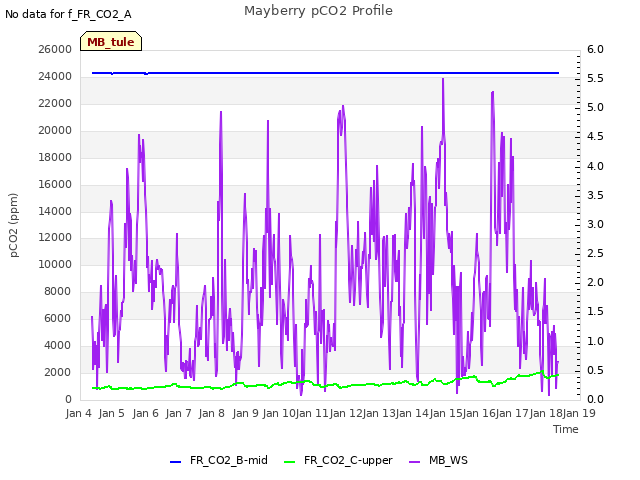Toggle the FR_CO2_C-upper legend entry
640x480 pixels.
338,460
